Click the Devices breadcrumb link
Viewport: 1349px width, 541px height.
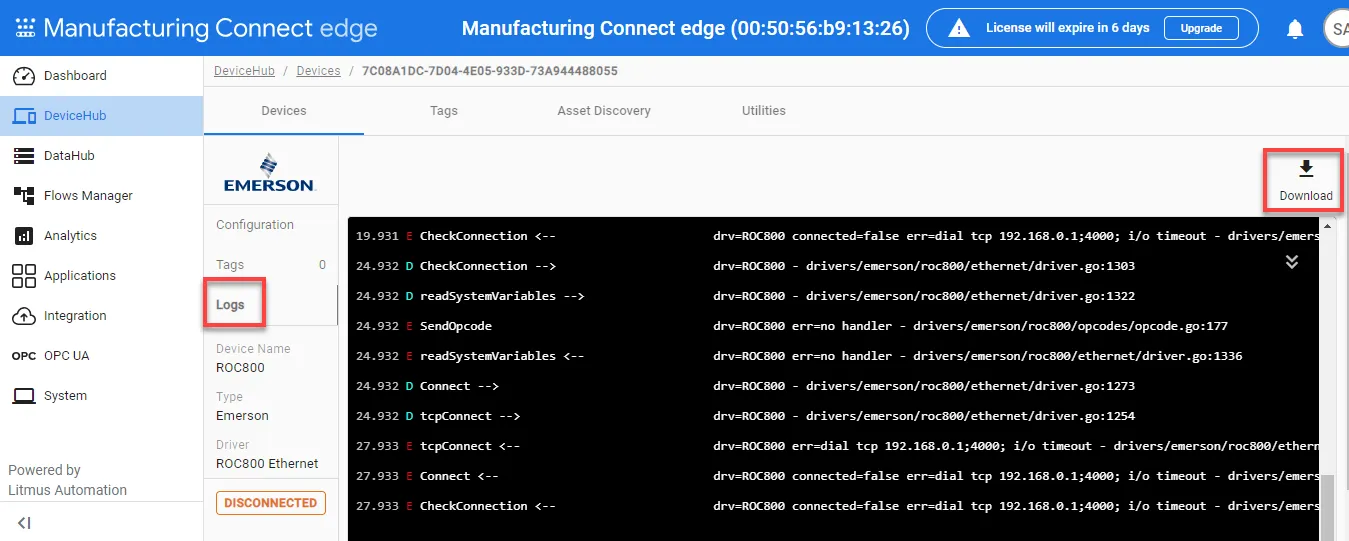(318, 71)
